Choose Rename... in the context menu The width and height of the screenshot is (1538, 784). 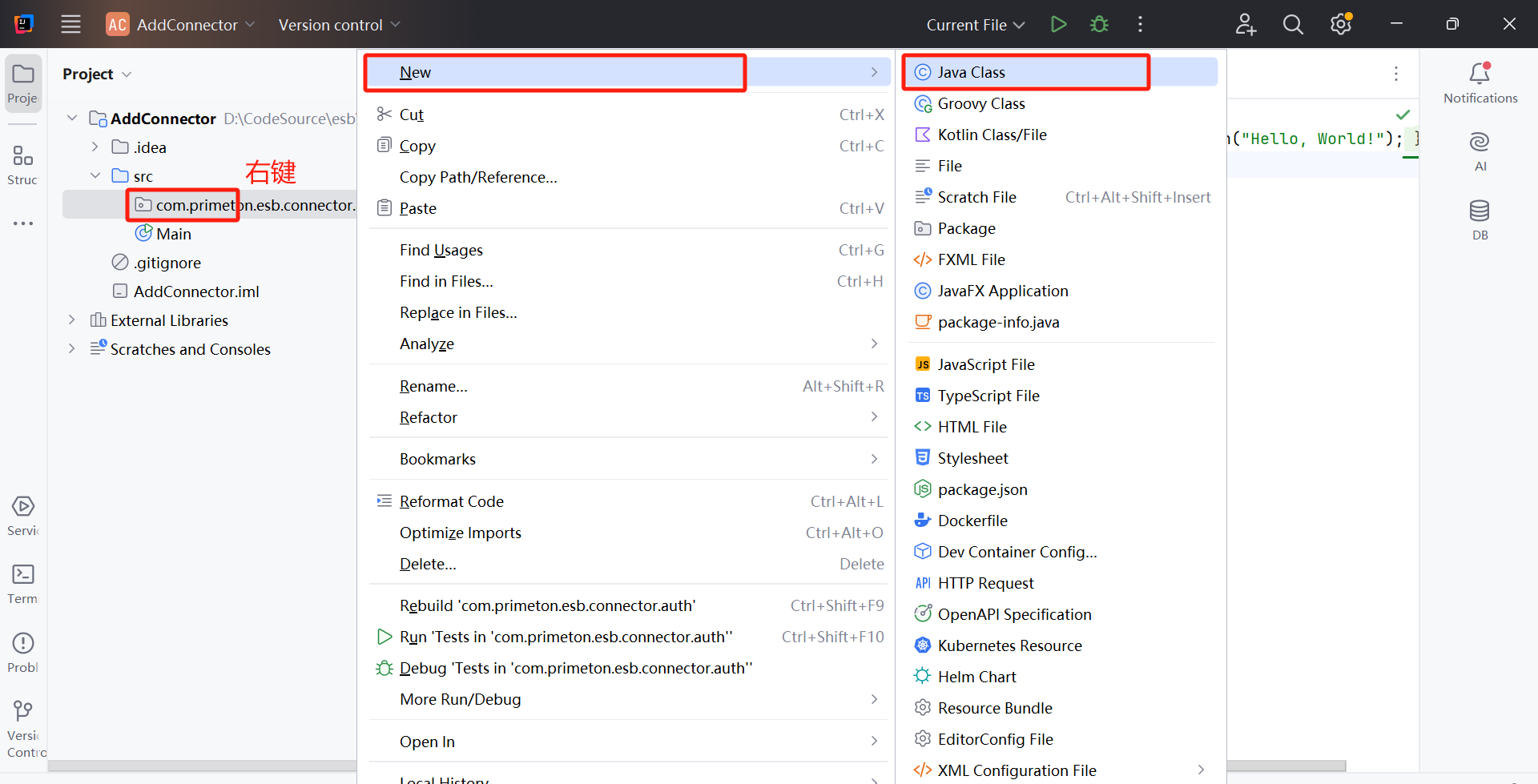[x=433, y=386]
